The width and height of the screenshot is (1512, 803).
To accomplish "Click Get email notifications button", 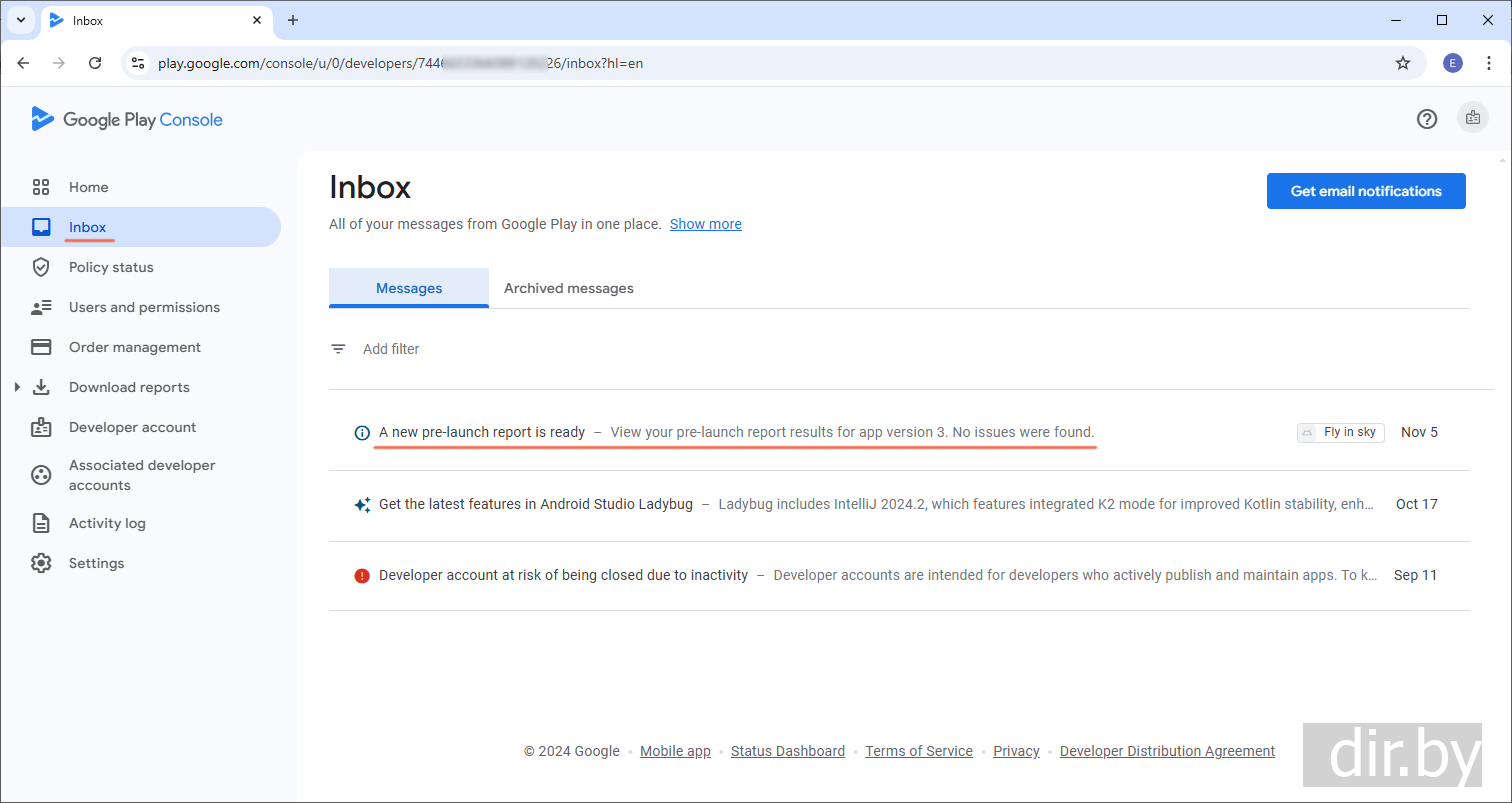I will [x=1365, y=191].
